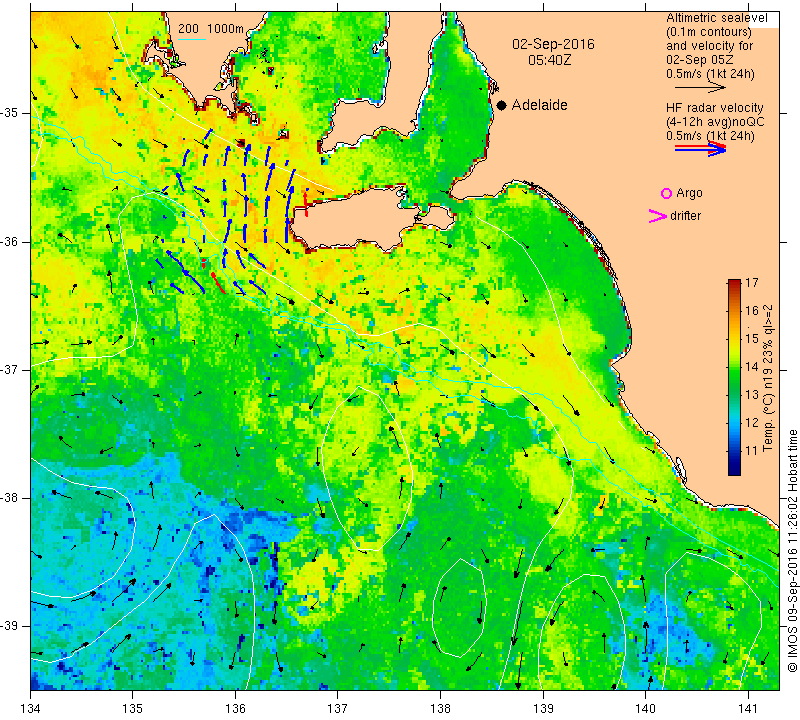Click the '-37' latitude axis label
This screenshot has height=720, width=800.
point(10,369)
